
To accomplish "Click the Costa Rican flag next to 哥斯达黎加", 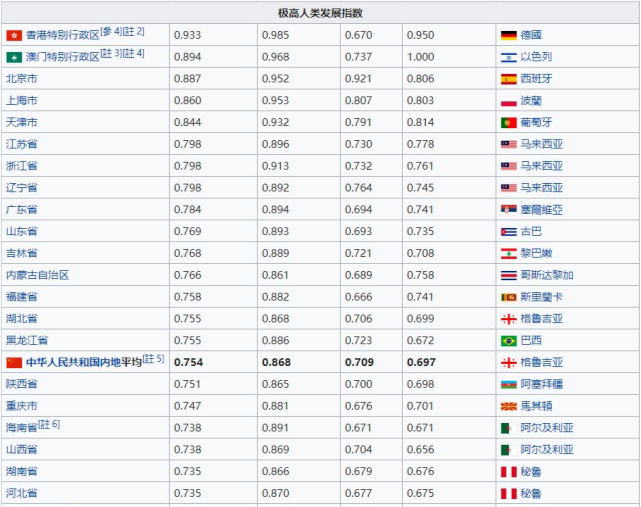I will point(509,275).
